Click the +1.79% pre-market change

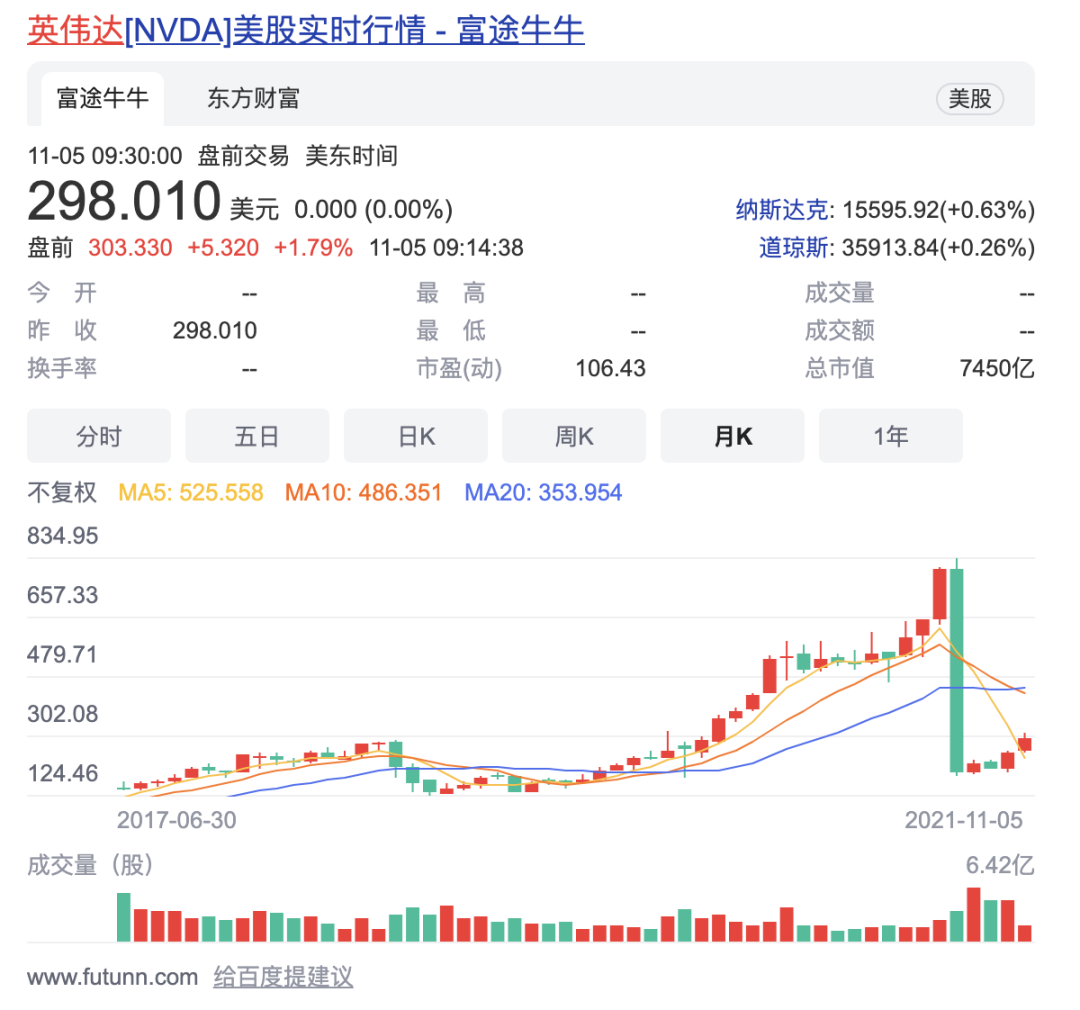[313, 247]
